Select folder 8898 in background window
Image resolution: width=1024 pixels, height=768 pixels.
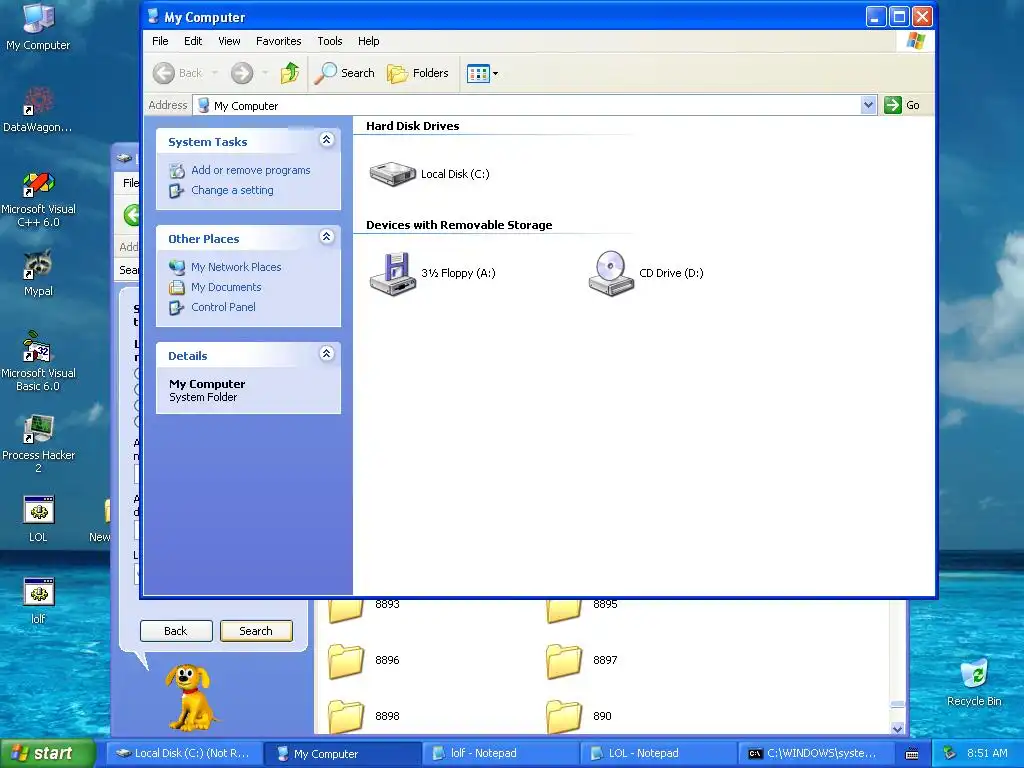pos(364,716)
